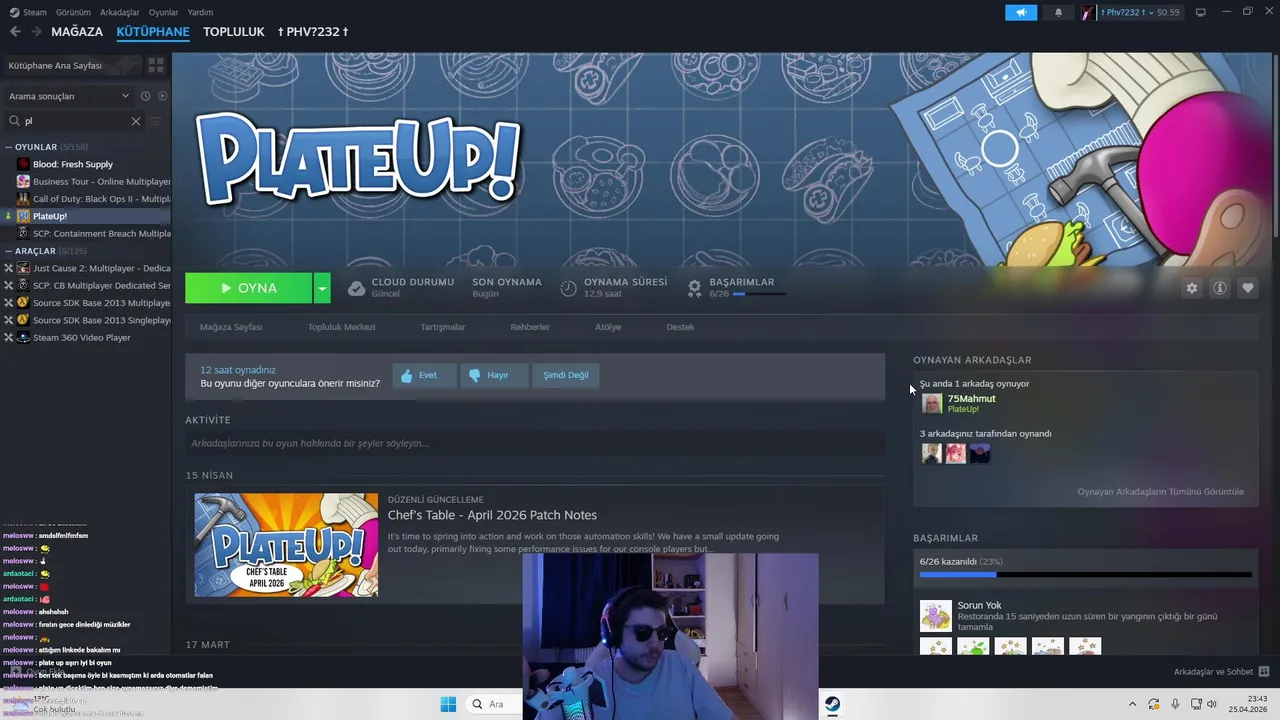
Task: Click Oynayan Arkadaşların Tümünü Görüntüle
Action: [1160, 492]
